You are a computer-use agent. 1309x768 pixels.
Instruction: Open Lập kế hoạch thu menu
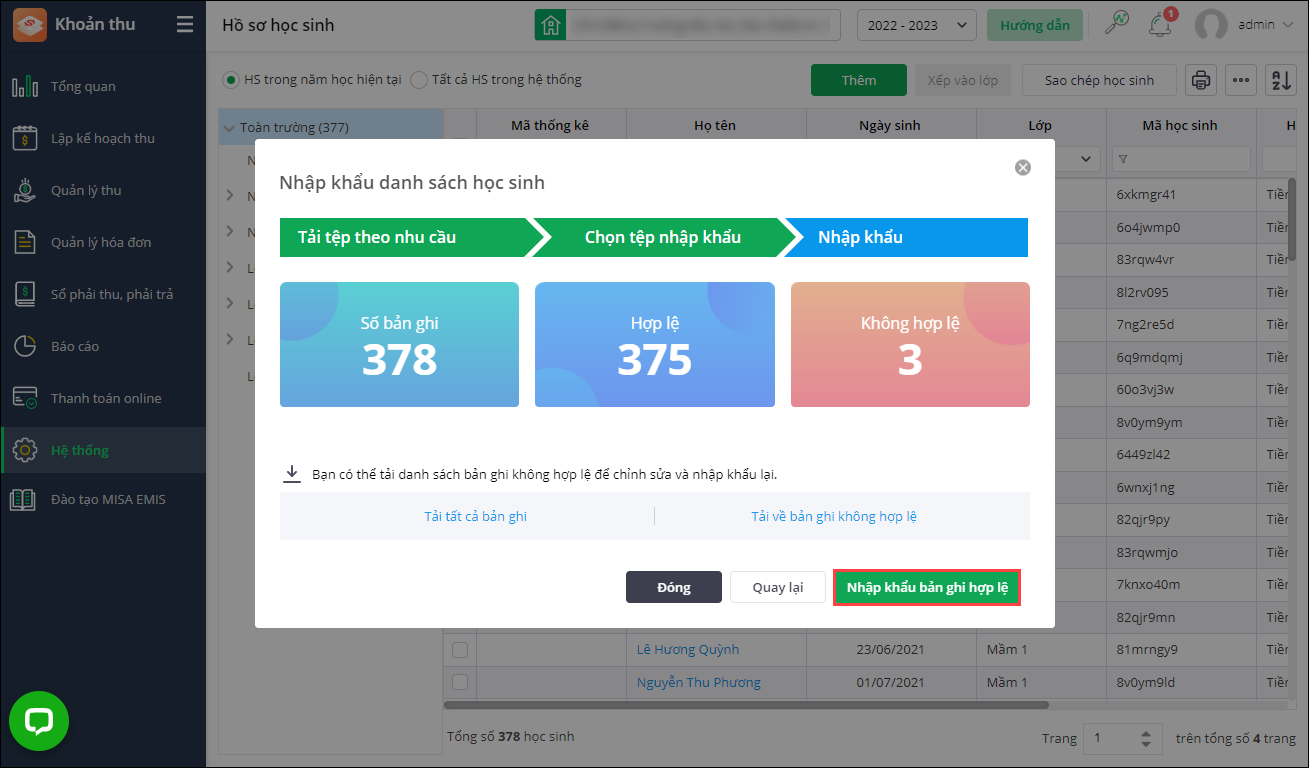pos(103,138)
